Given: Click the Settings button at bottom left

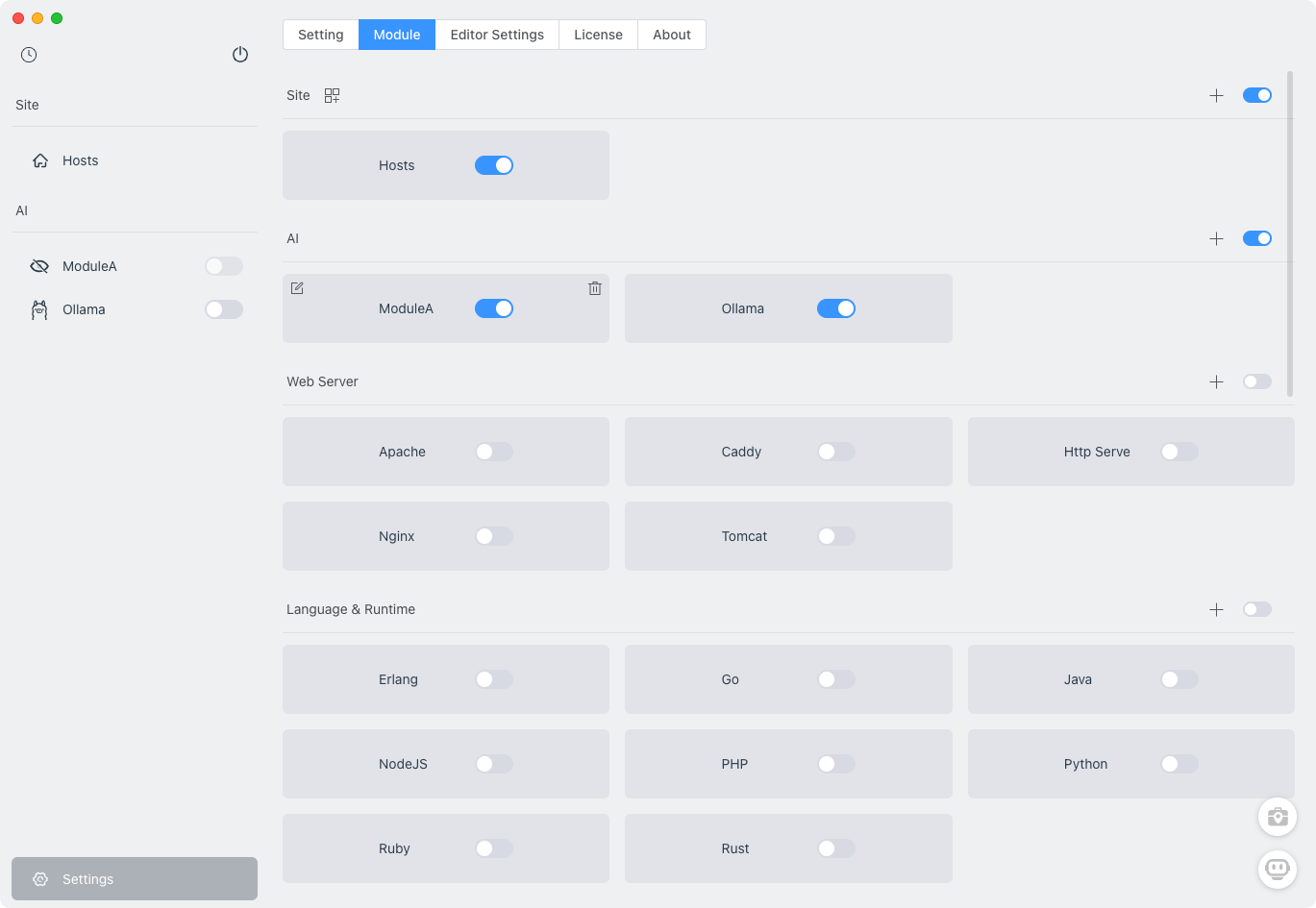Looking at the screenshot, I should (134, 878).
